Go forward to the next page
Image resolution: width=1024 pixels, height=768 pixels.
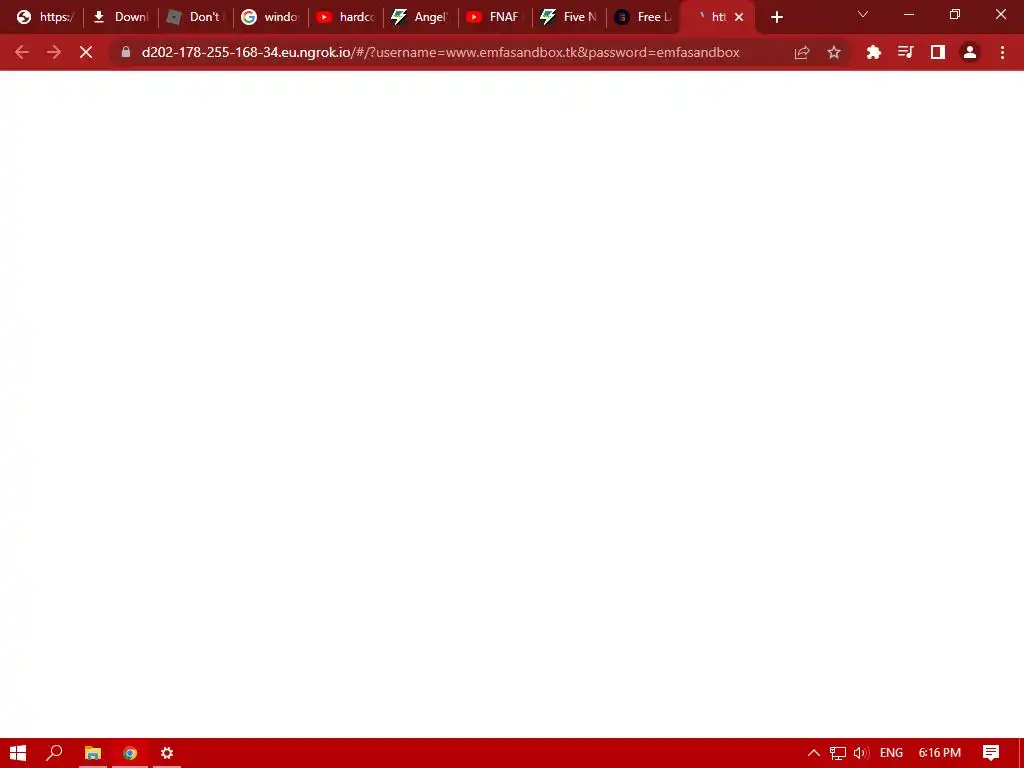click(54, 52)
